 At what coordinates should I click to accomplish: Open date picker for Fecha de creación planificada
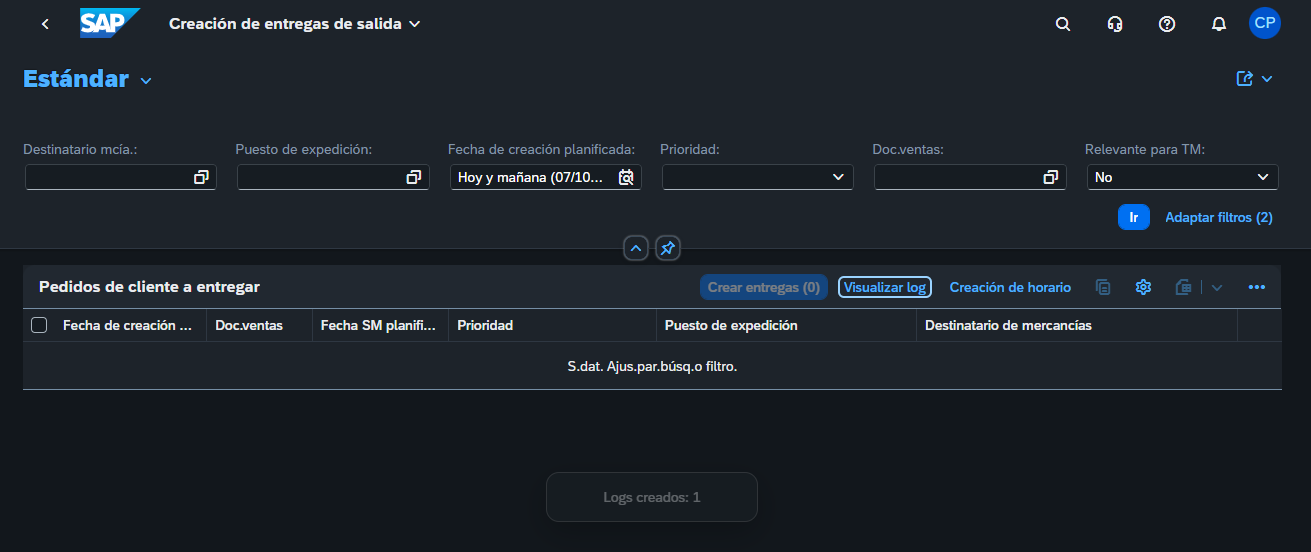click(x=626, y=177)
